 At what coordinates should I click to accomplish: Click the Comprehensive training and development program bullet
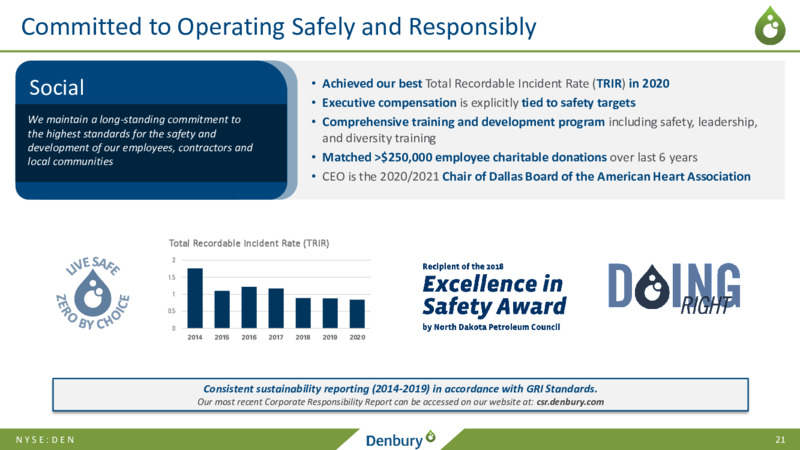point(539,130)
